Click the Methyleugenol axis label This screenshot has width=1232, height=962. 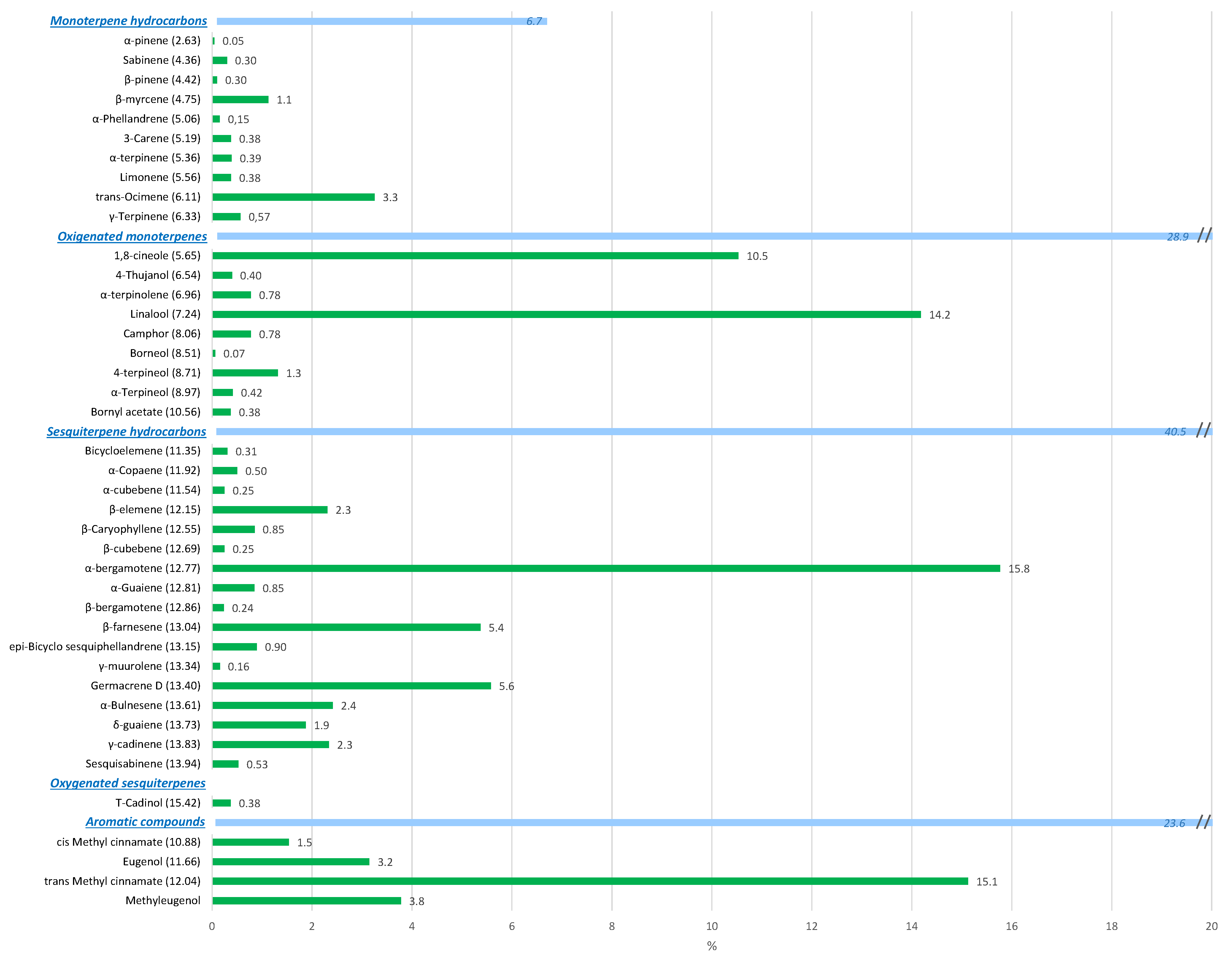[163, 901]
